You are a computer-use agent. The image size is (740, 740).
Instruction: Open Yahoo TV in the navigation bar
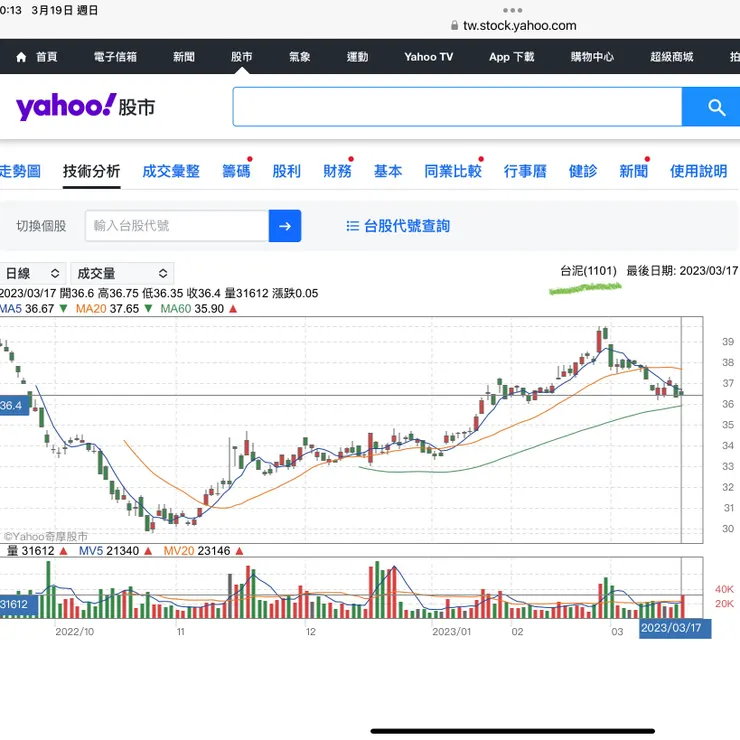429,57
